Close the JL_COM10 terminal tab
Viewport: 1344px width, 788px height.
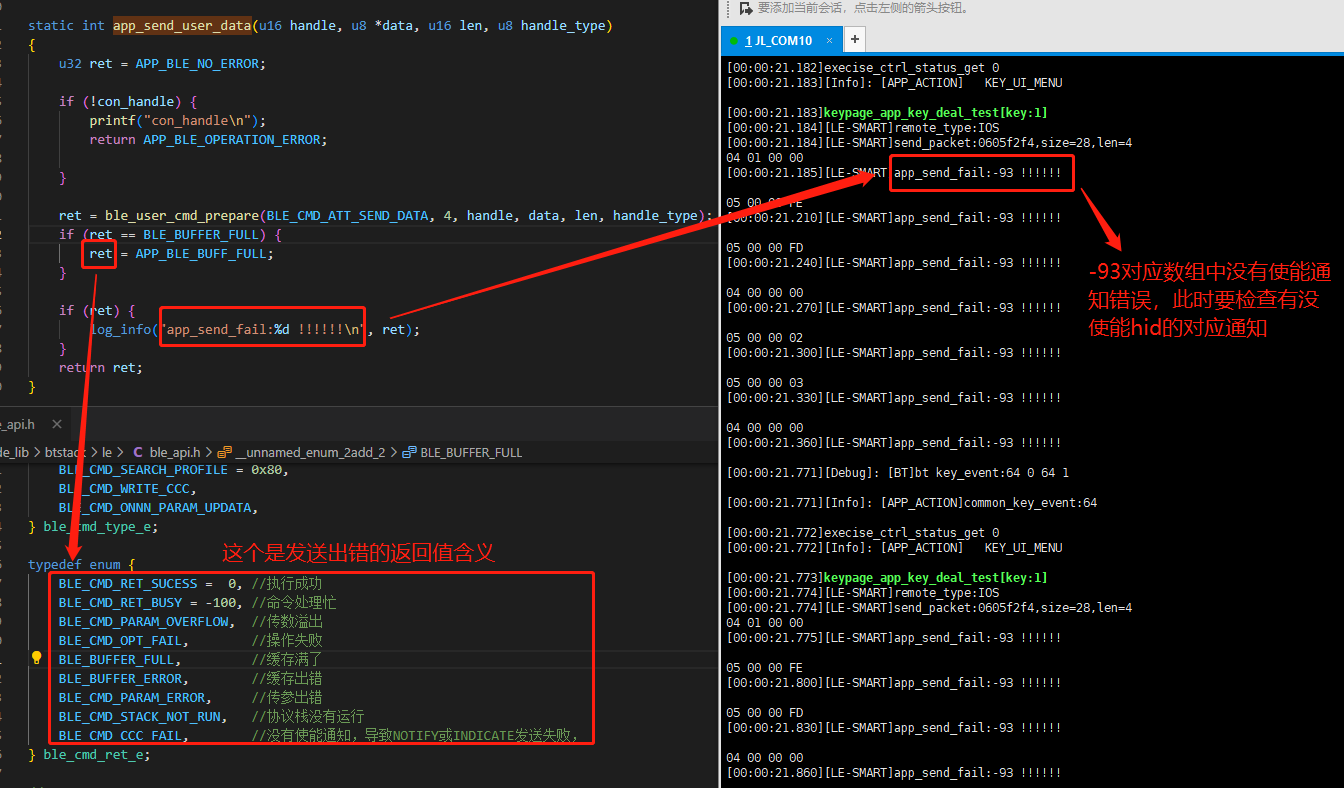point(830,41)
